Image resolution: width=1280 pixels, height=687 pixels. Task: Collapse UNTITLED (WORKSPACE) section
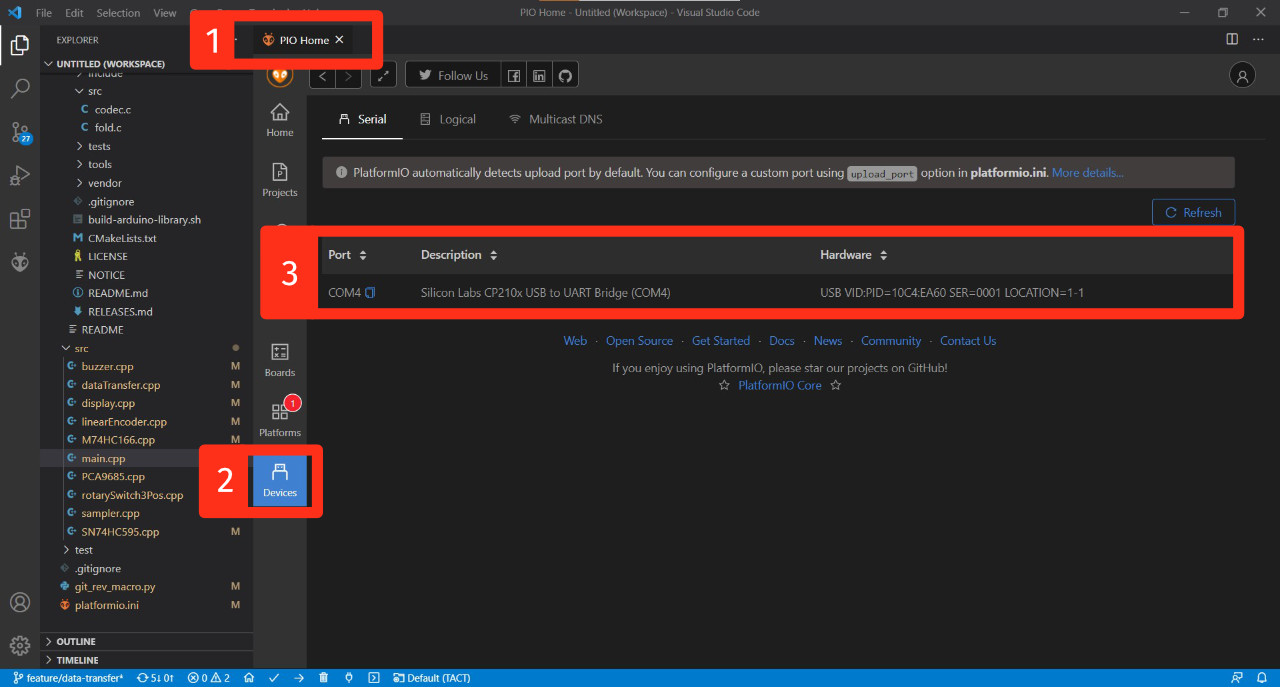pyautogui.click(x=146, y=64)
